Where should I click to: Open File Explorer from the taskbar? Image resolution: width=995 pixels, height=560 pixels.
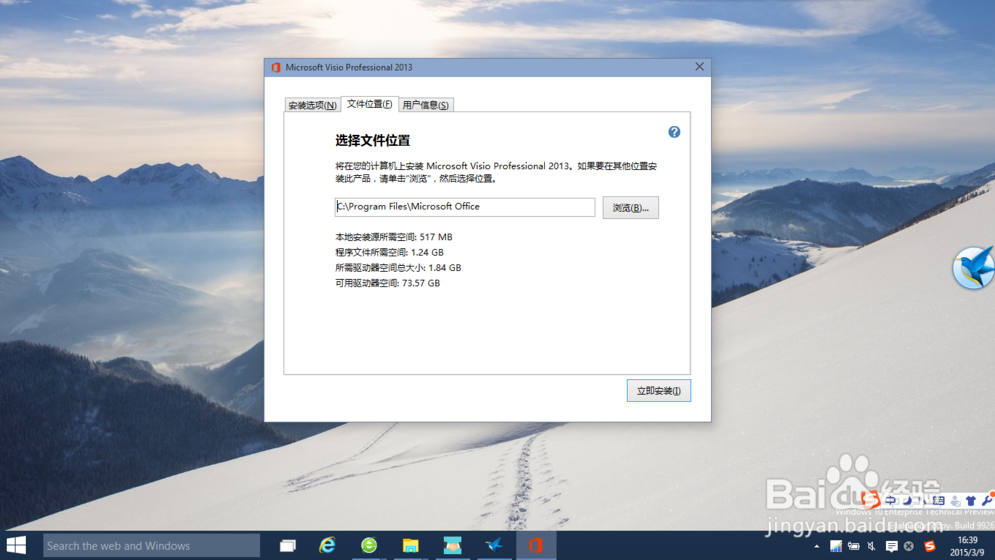click(x=411, y=545)
